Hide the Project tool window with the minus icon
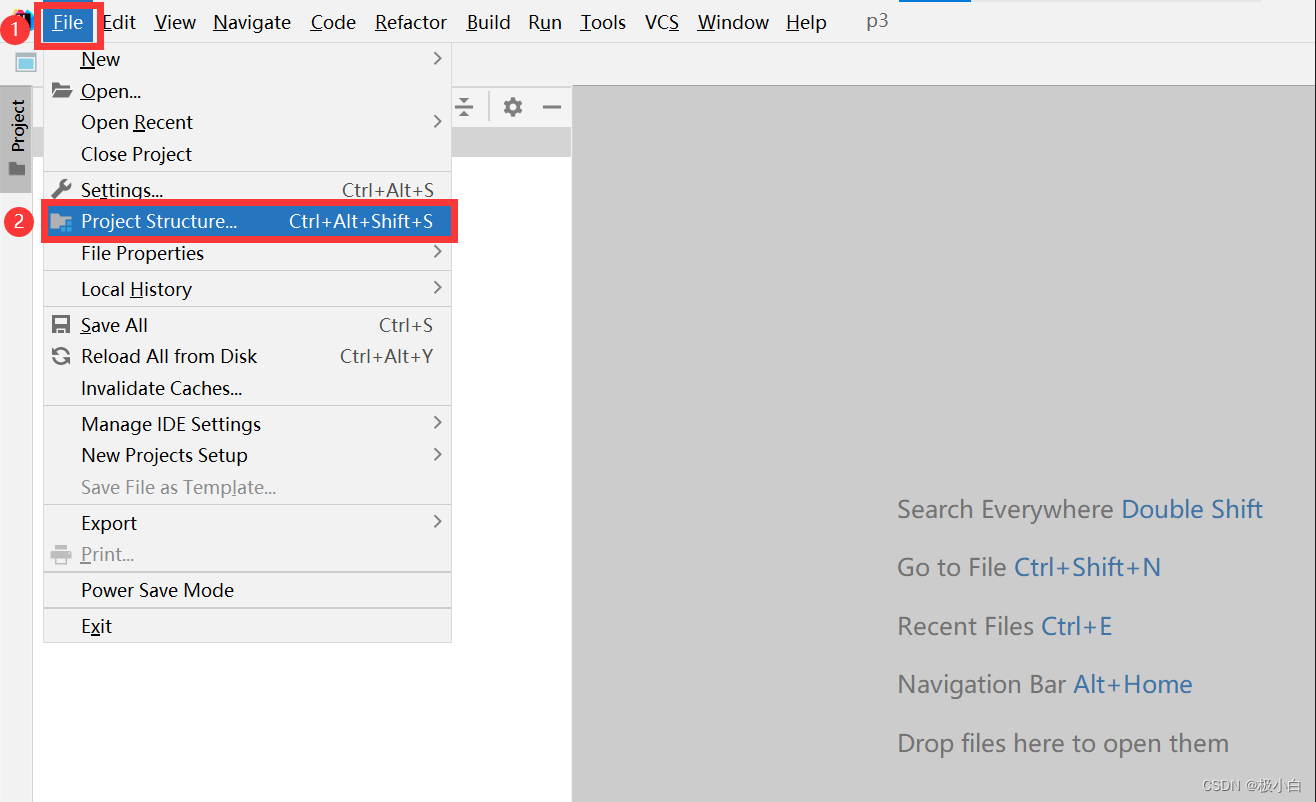The width and height of the screenshot is (1316, 802). (x=552, y=107)
